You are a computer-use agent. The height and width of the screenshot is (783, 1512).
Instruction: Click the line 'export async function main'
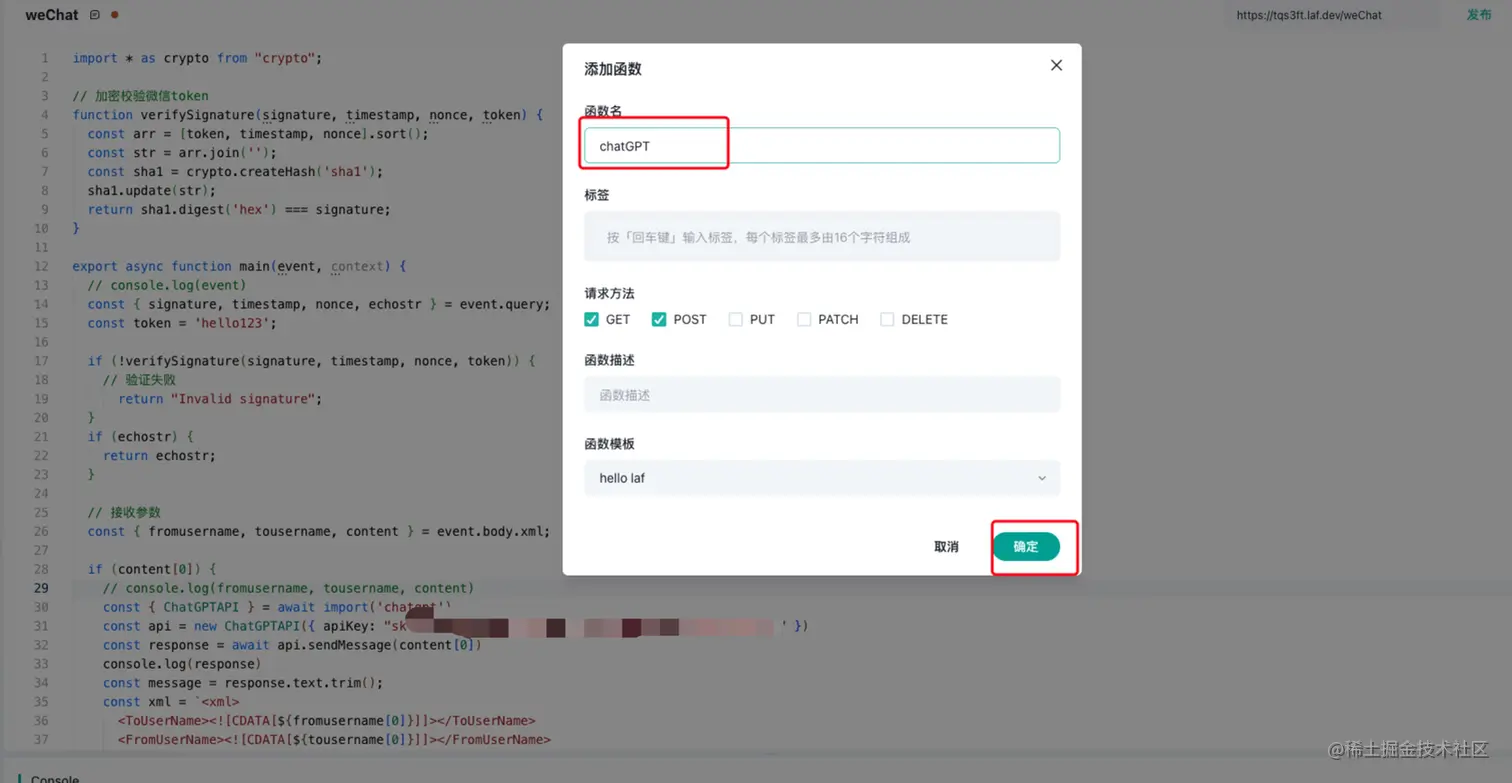tap(239, 266)
